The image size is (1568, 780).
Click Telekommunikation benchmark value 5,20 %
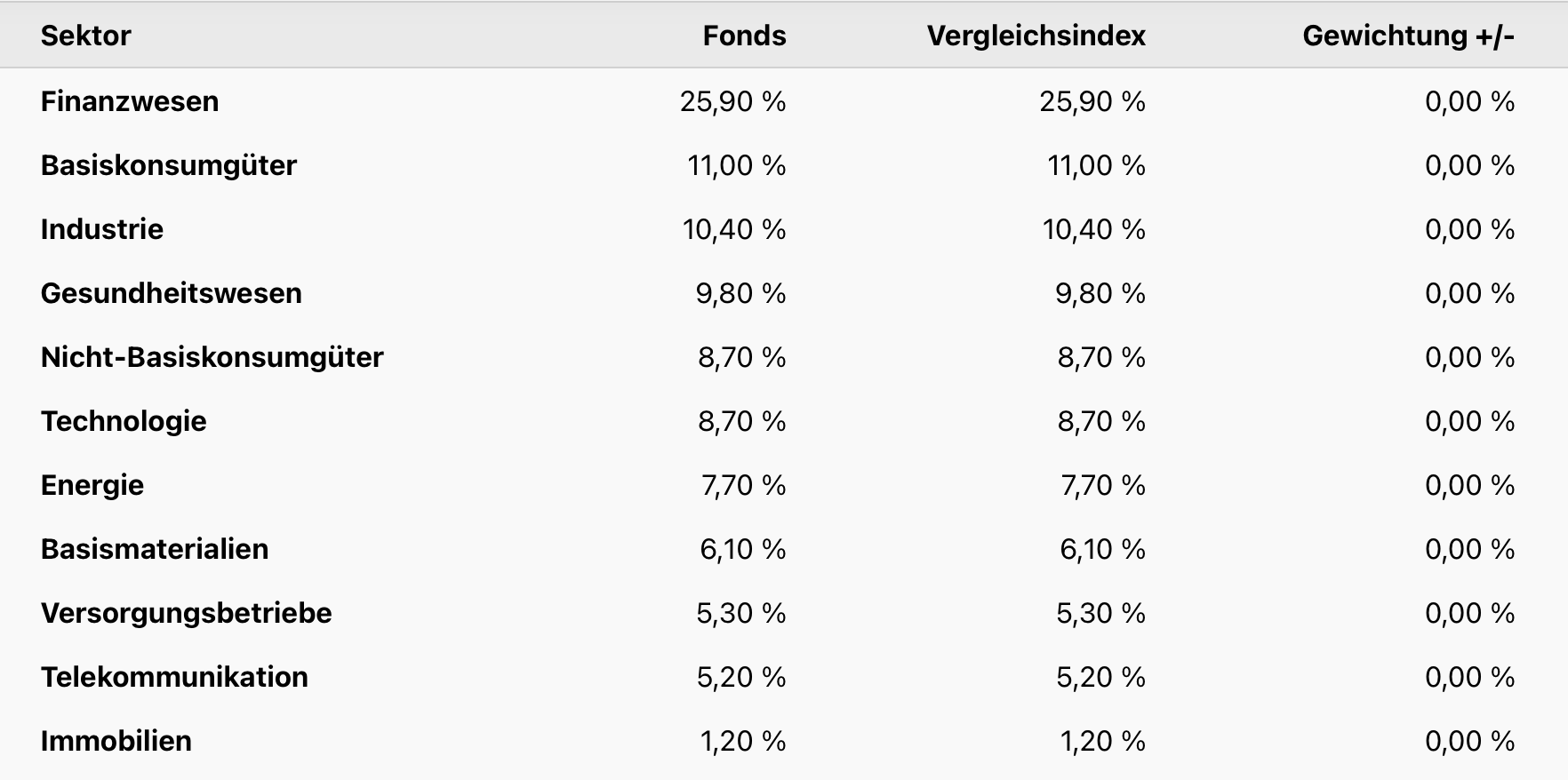click(x=1100, y=677)
